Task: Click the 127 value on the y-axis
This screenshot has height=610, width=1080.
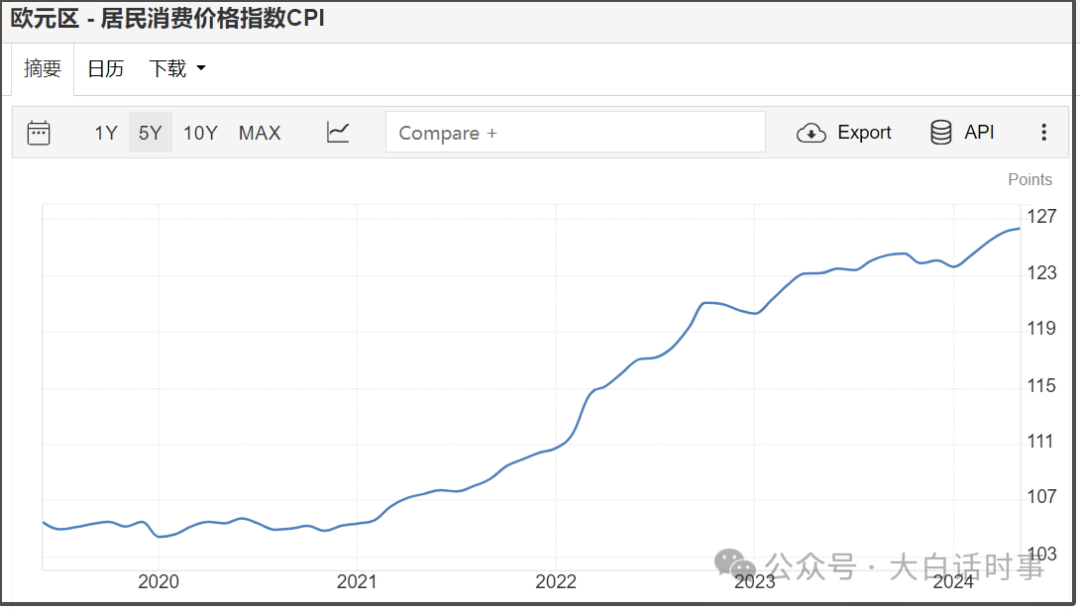Action: coord(1042,217)
